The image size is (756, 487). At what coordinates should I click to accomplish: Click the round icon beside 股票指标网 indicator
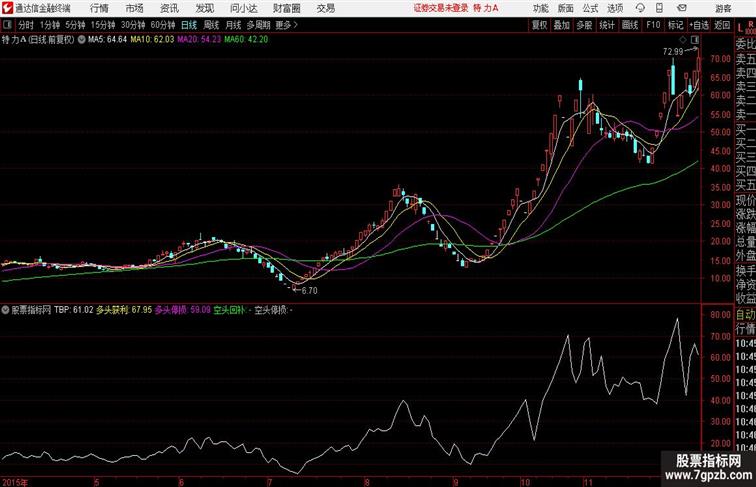5,310
